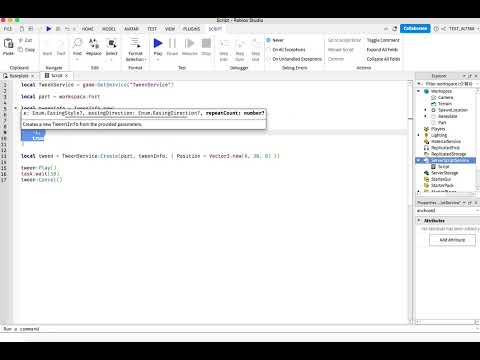This screenshot has width=480, height=360.
Task: Click the Pause button in Test group
Action: [172, 43]
